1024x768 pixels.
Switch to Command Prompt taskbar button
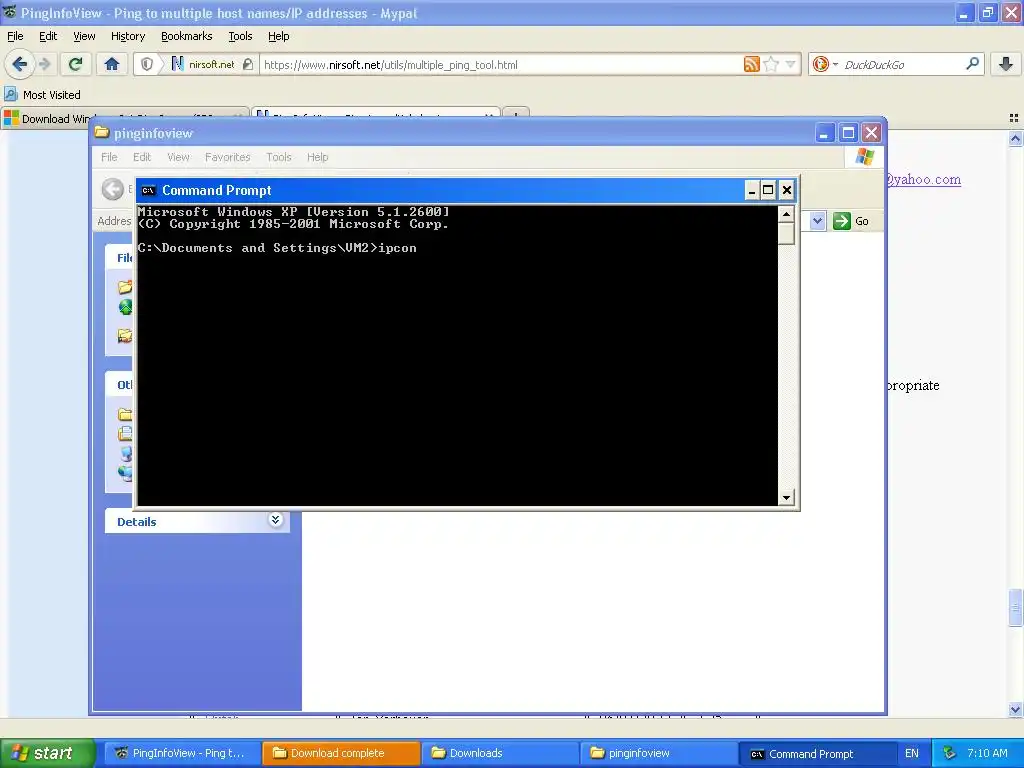(x=818, y=754)
